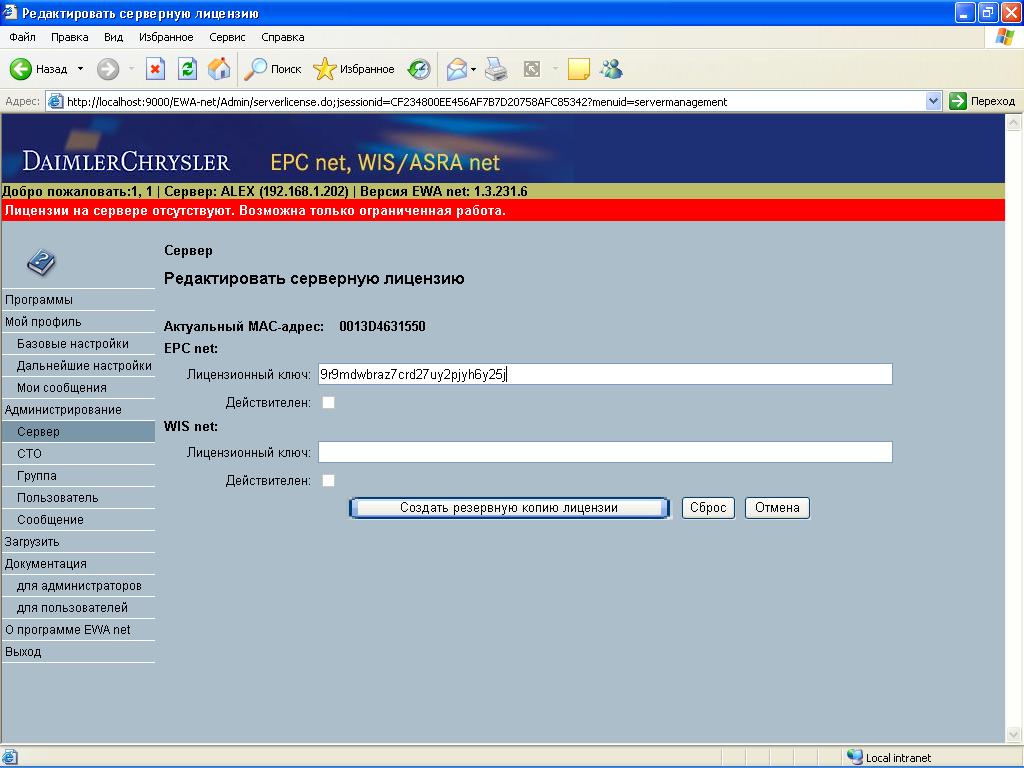This screenshot has height=768, width=1024.
Task: Open the Избранное menu in menu bar
Action: pos(166,37)
